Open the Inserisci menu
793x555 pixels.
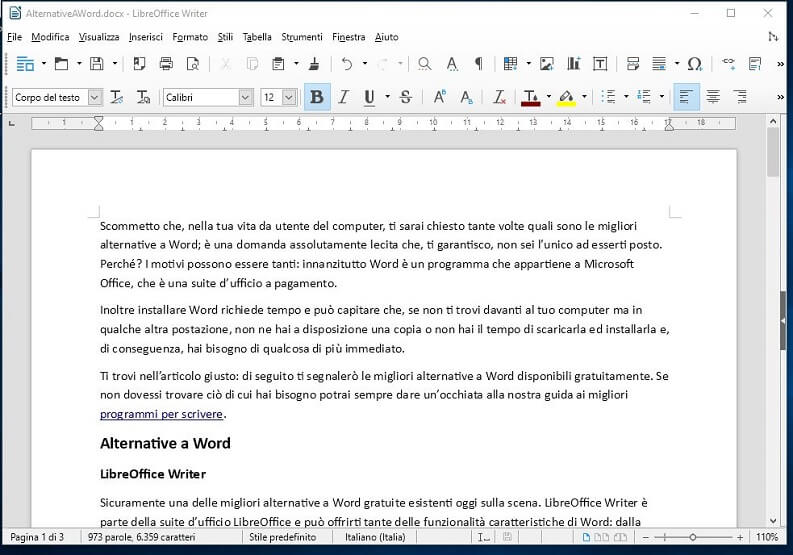[146, 37]
